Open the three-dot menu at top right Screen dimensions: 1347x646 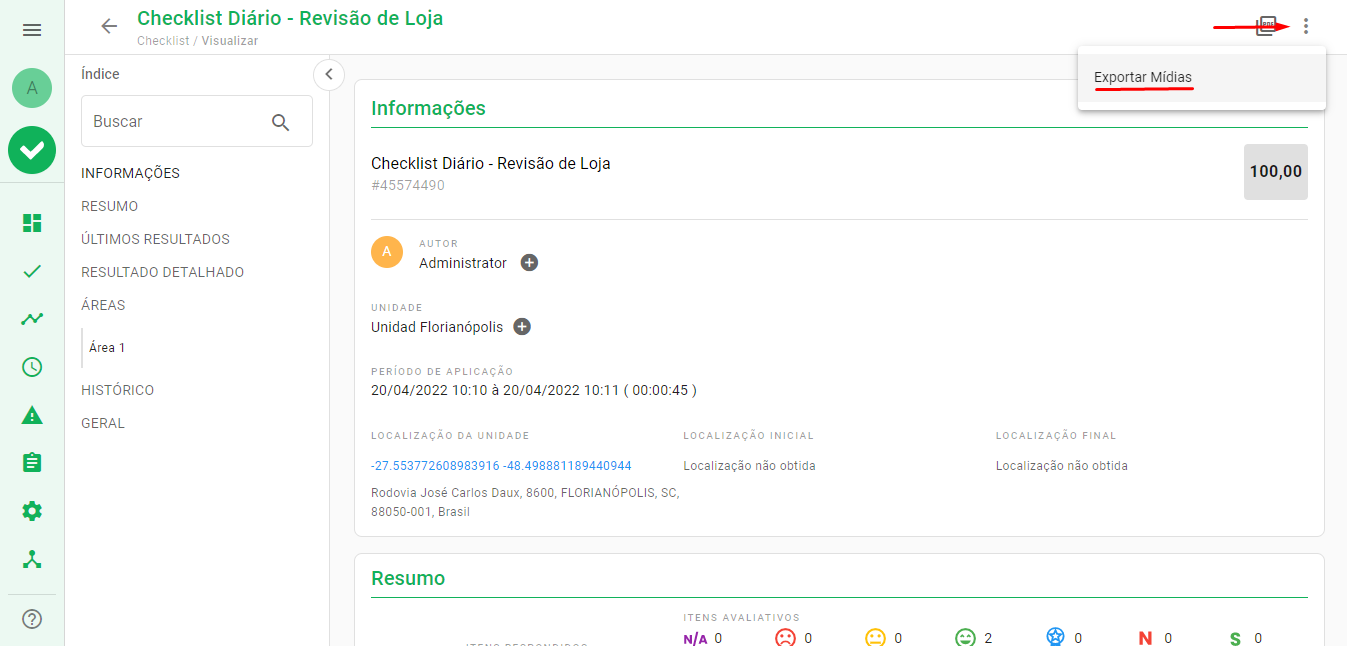[x=1306, y=26]
